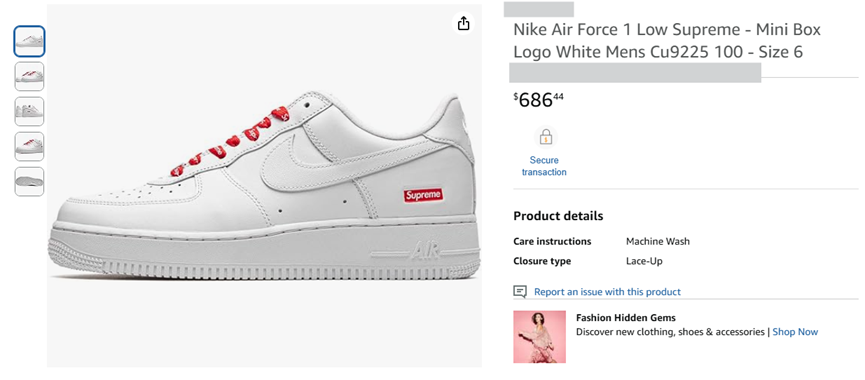865x380 pixels.
Task: Show the second thumbnail of the shoe pair
Action: 29,76
